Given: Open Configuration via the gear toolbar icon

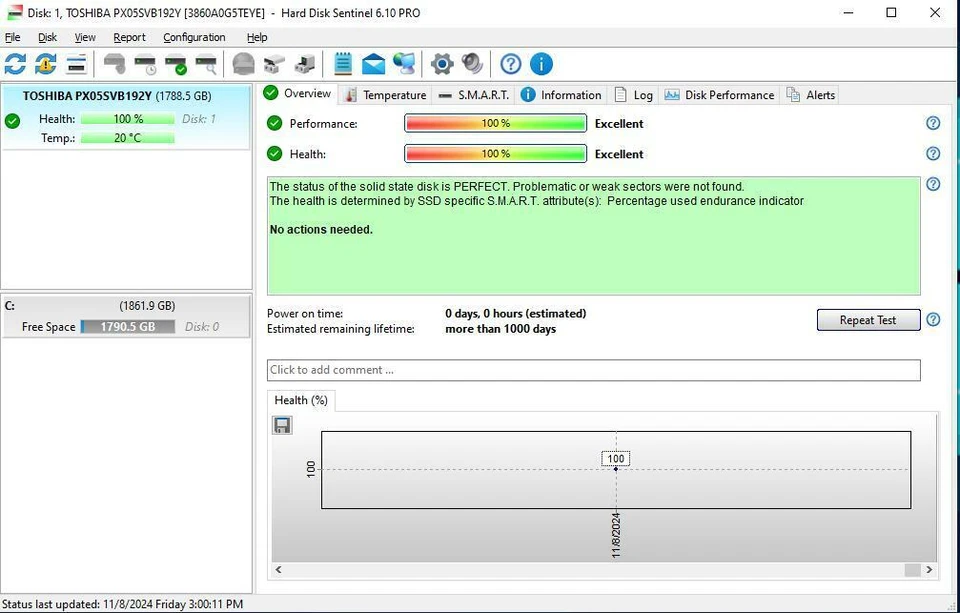Looking at the screenshot, I should coord(440,63).
